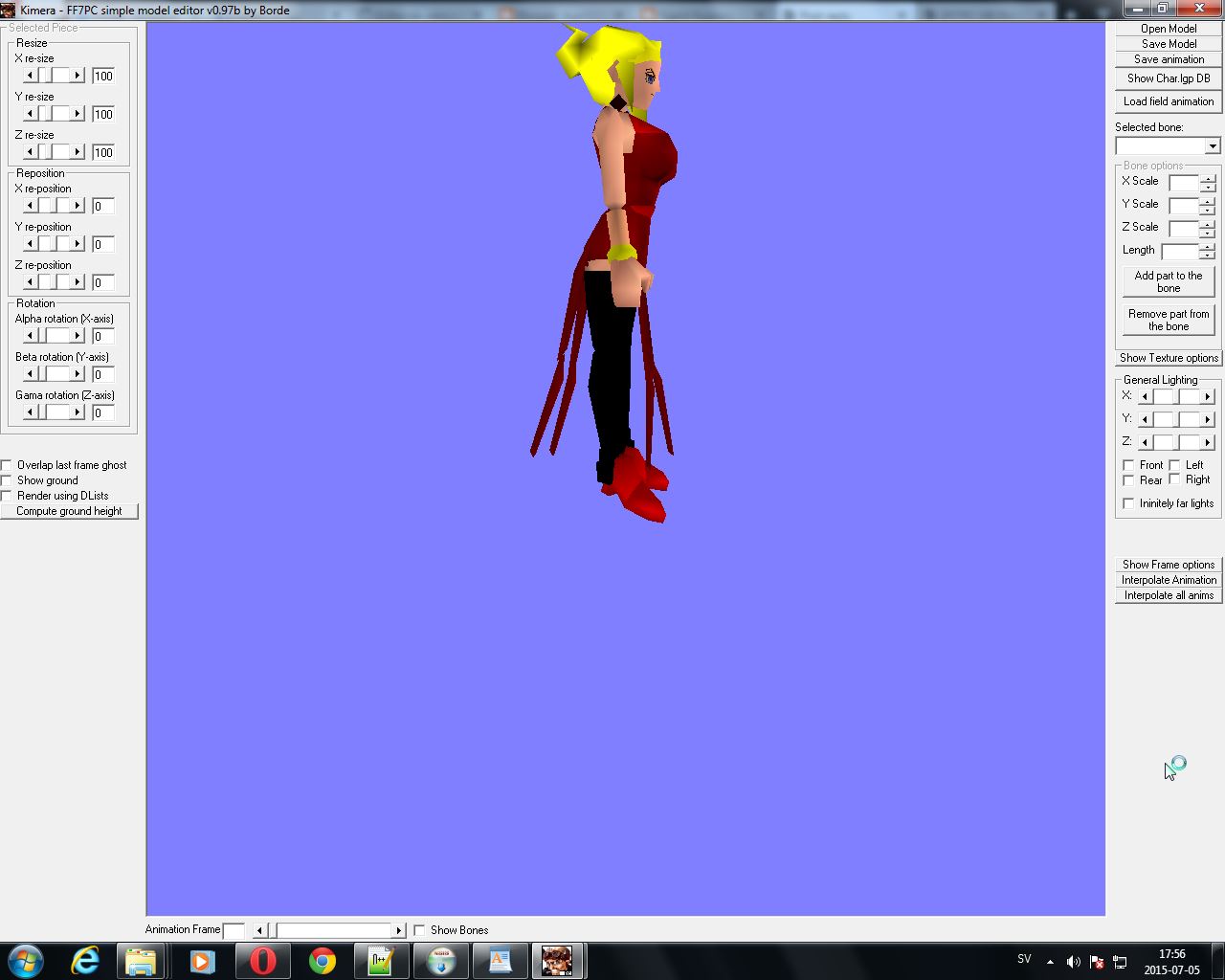Launch Google Chrome from the taskbar
1225x980 pixels.
pyautogui.click(x=323, y=961)
